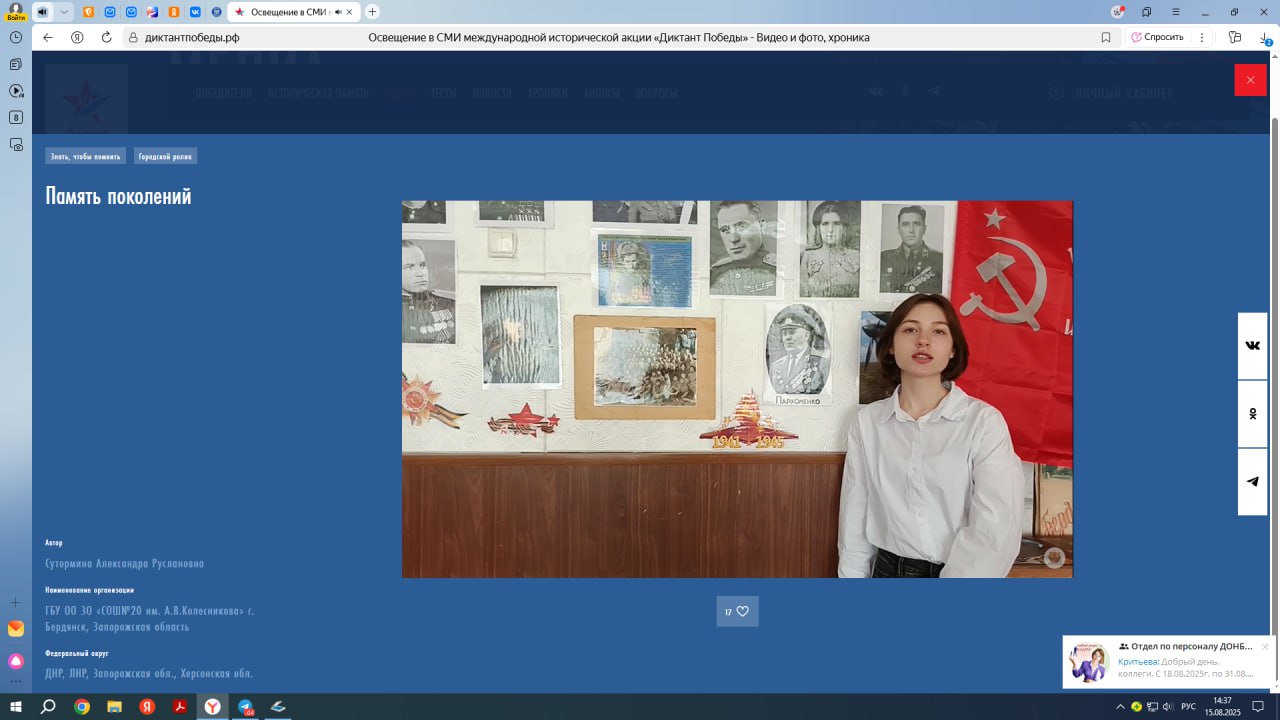Mute the tab sound indicator button
1280x720 pixels.
click(x=43, y=12)
